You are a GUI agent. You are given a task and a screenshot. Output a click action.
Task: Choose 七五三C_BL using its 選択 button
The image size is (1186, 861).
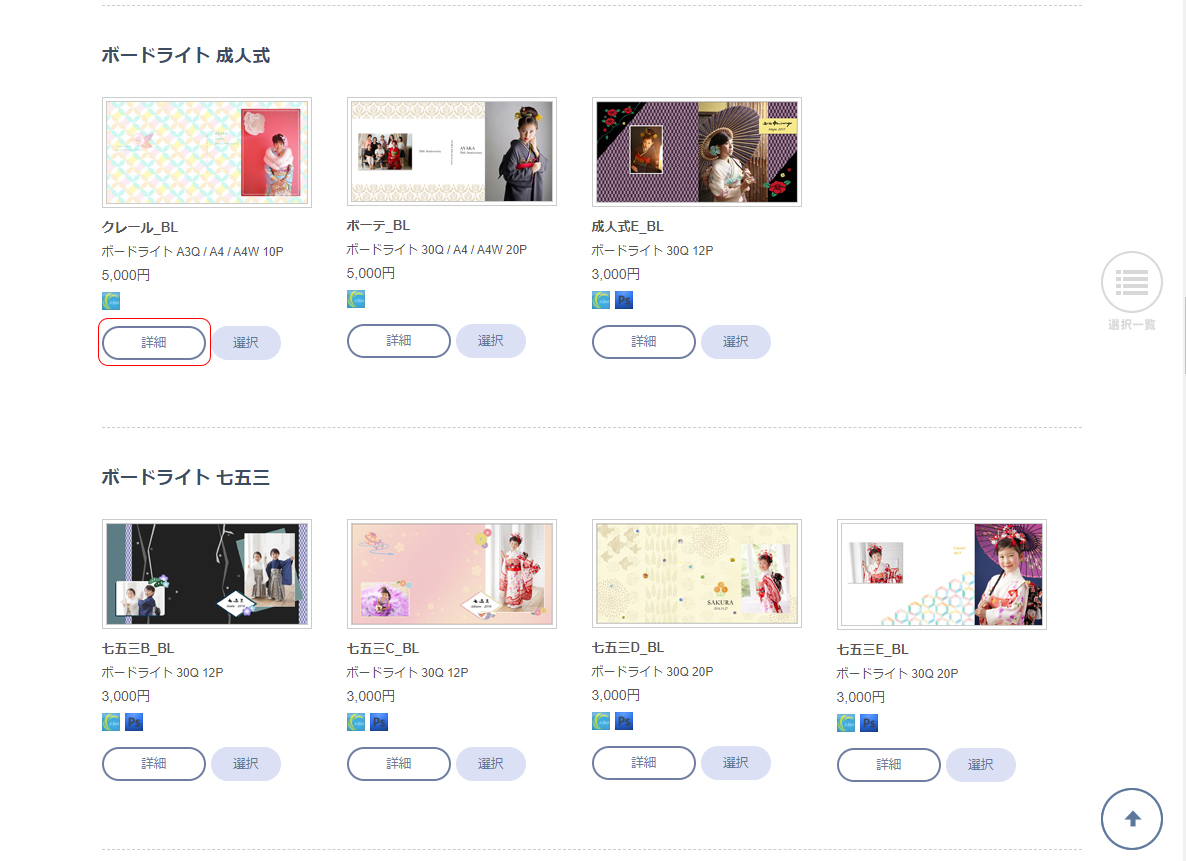pos(490,764)
